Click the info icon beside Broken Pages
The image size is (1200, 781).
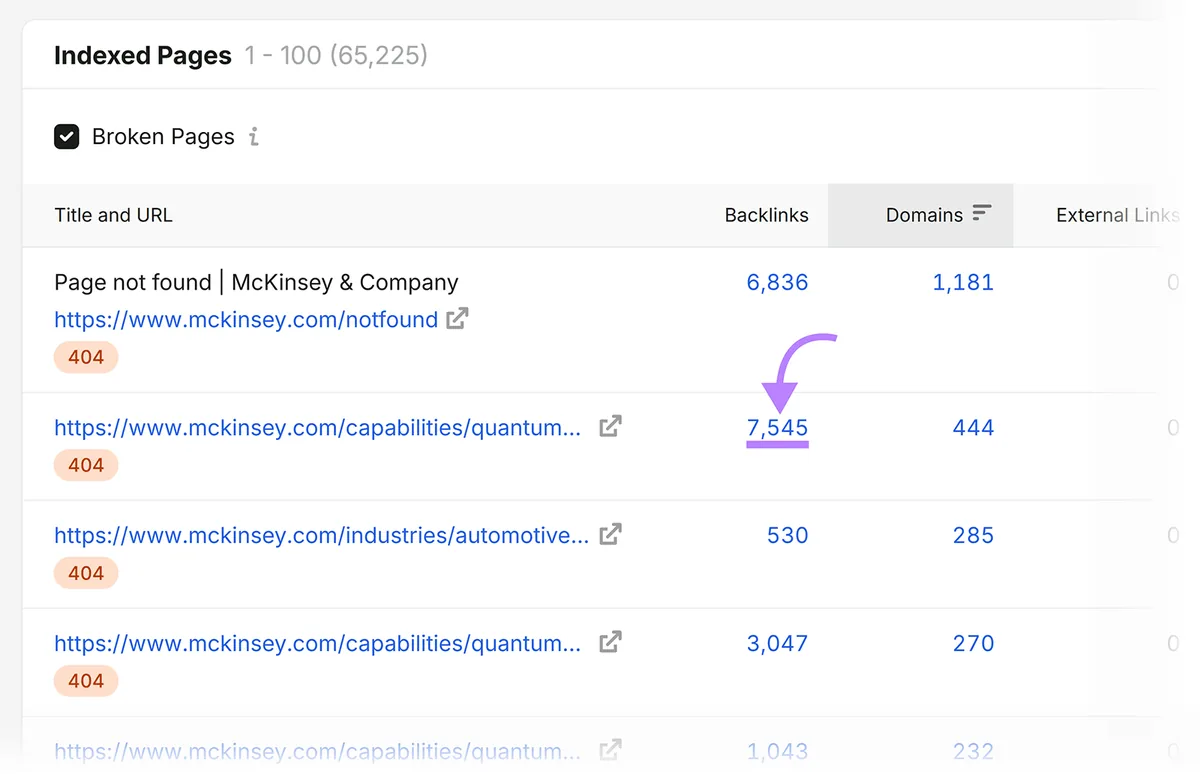point(254,137)
